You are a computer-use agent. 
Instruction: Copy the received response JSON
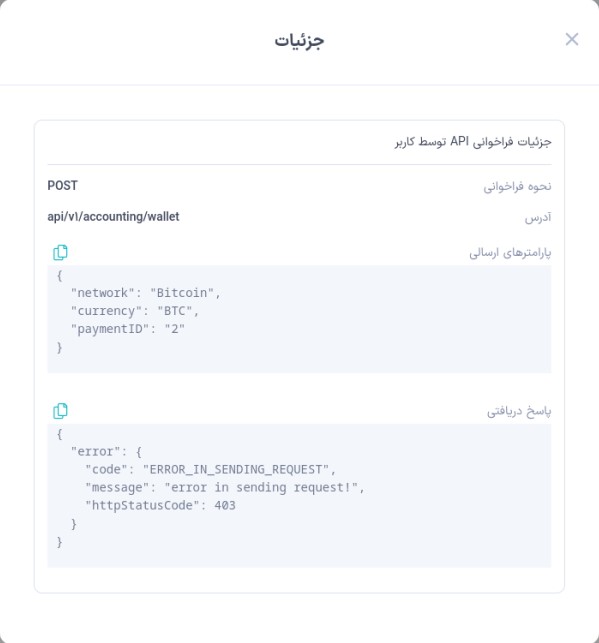click(x=60, y=411)
